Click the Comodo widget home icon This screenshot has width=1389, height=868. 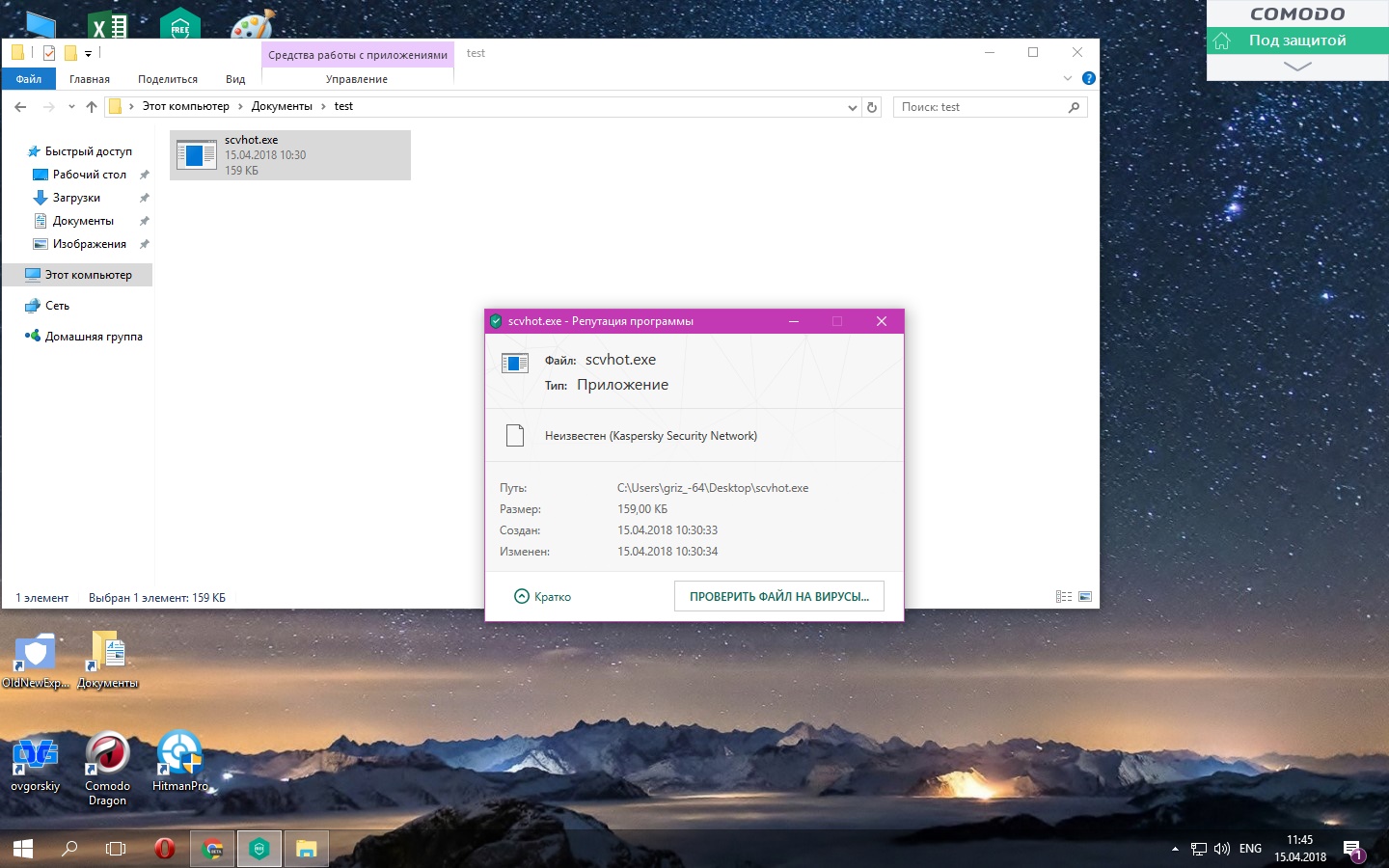1222,41
